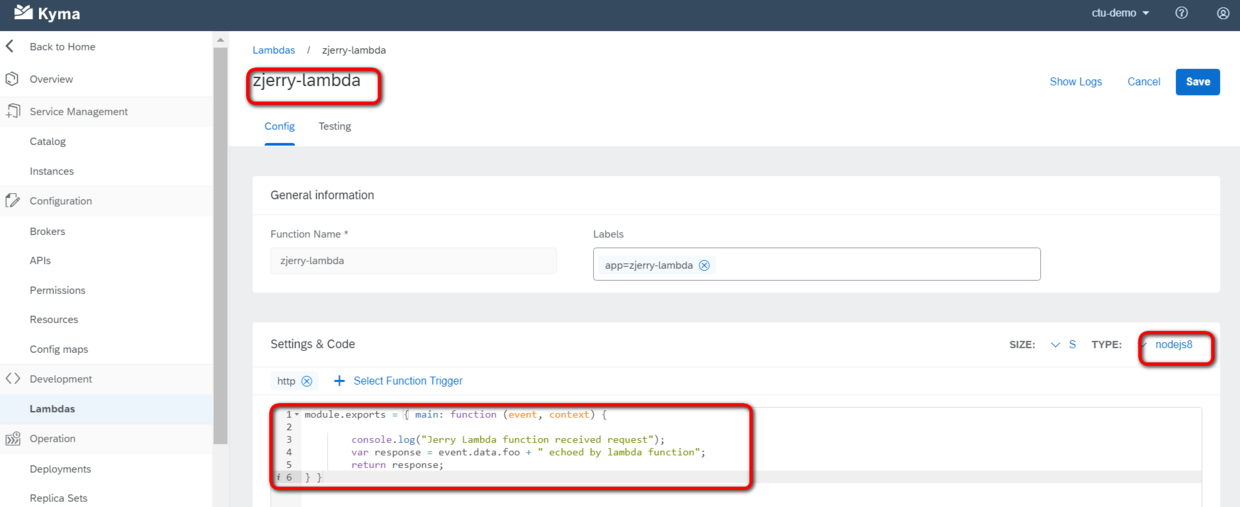Switch to the Testing tab
This screenshot has width=1240, height=507.
(x=335, y=127)
